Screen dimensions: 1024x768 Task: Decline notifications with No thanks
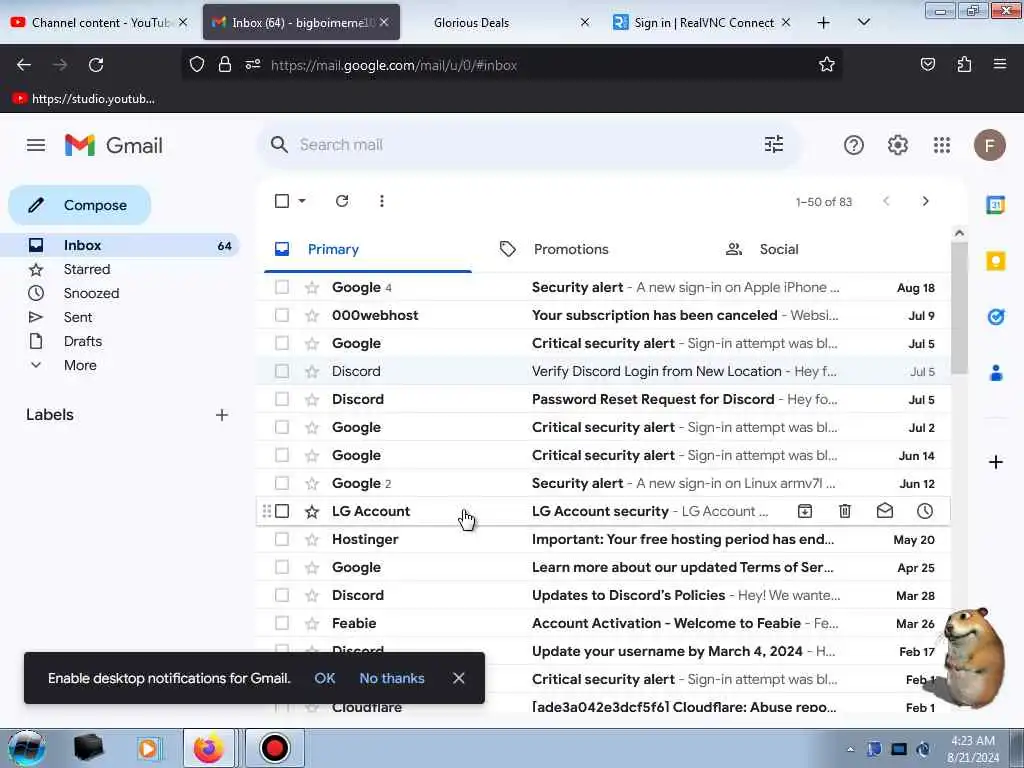pyautogui.click(x=392, y=679)
